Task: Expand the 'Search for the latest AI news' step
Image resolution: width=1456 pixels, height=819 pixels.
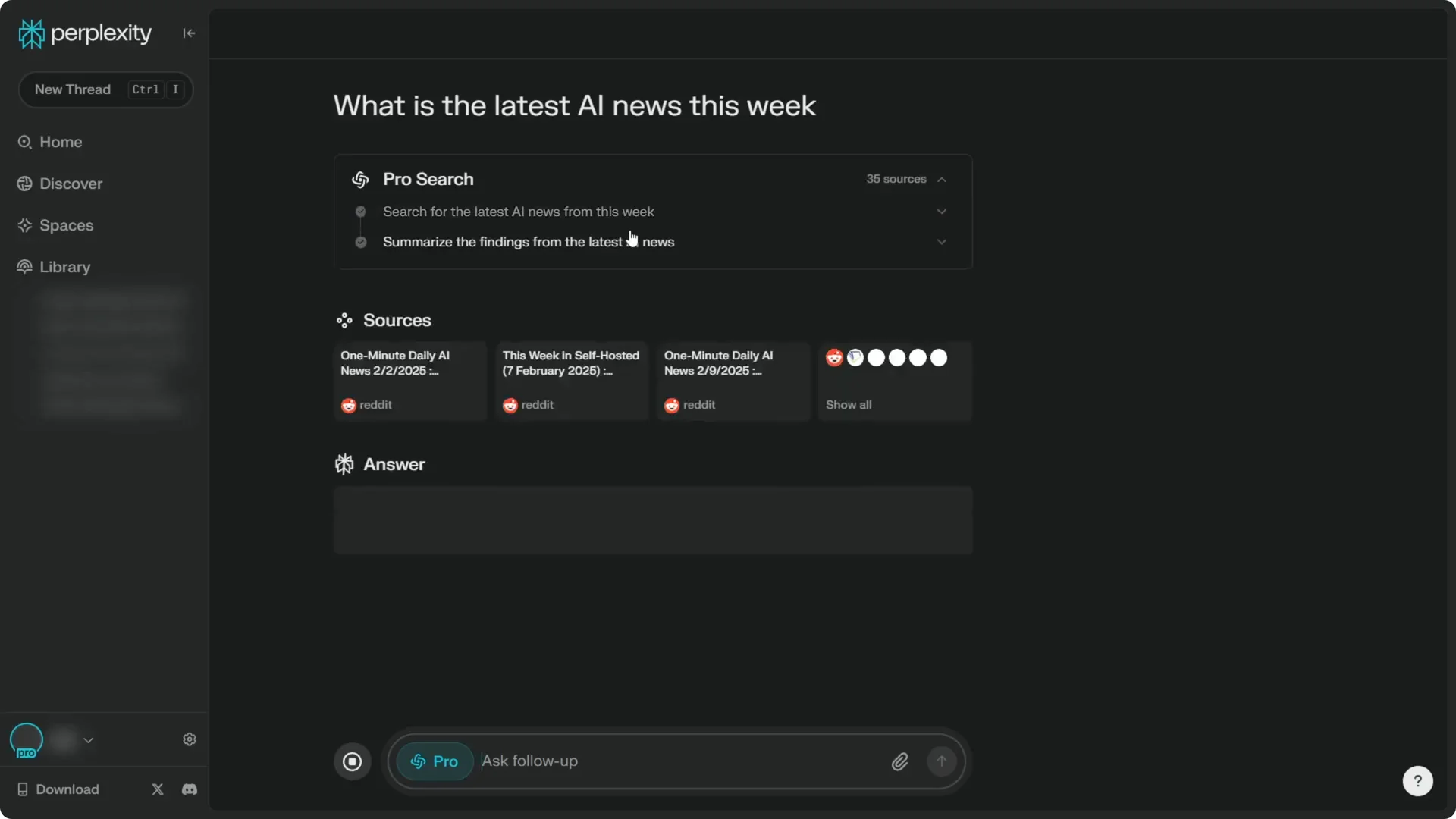Action: pyautogui.click(x=941, y=212)
